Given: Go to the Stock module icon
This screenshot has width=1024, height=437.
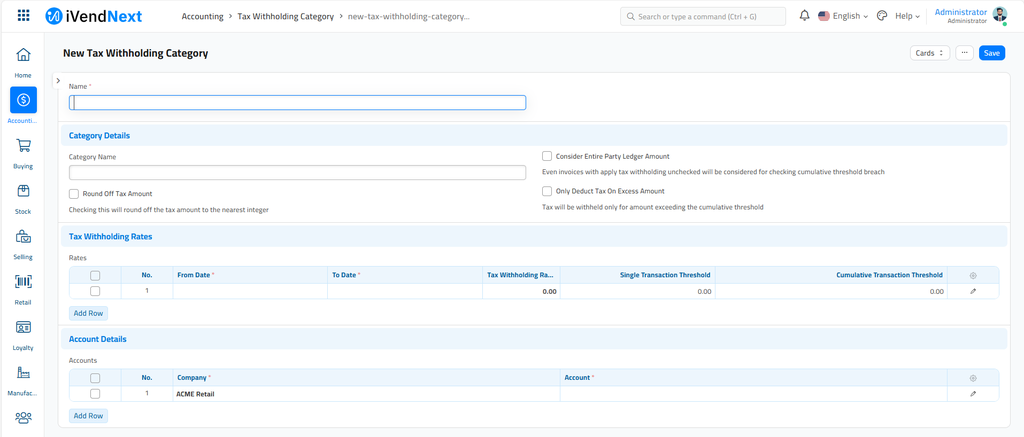Looking at the screenshot, I should pyautogui.click(x=23, y=191).
